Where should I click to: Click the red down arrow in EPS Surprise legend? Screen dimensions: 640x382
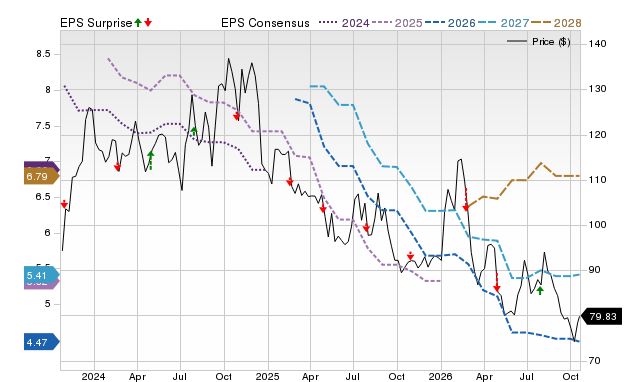coord(148,22)
